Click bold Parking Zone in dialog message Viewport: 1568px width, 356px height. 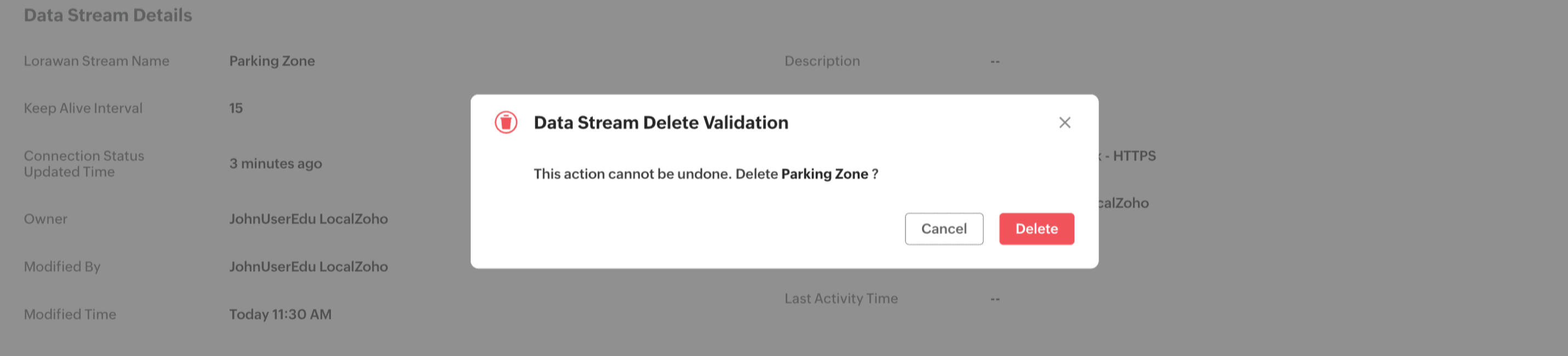824,174
